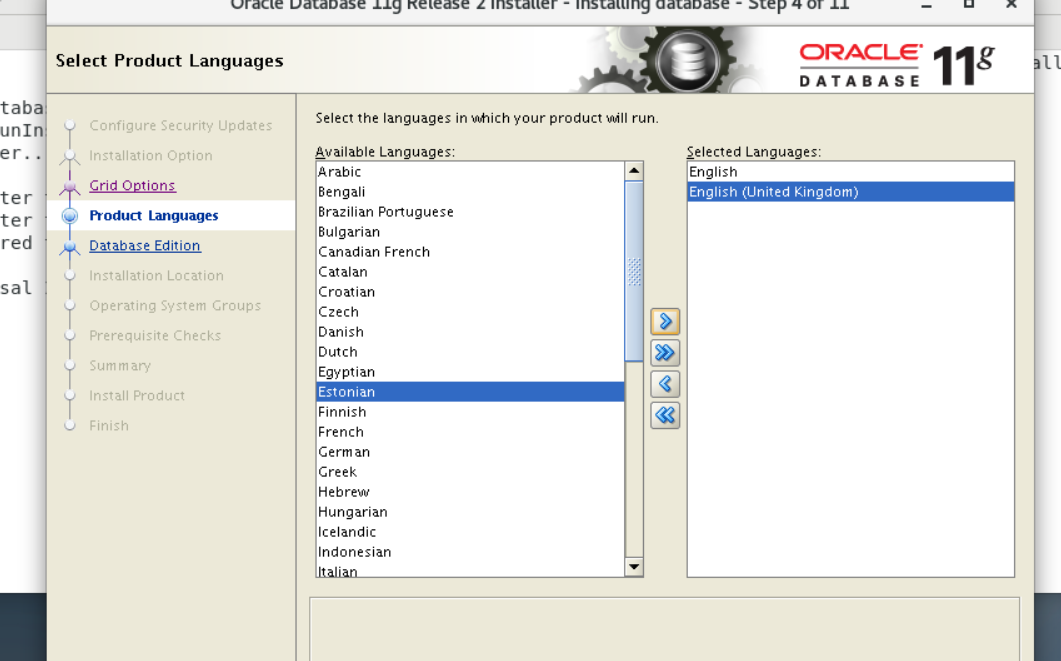Select the Product Languages step
Viewport: 1061px width, 661px height.
click(x=154, y=215)
